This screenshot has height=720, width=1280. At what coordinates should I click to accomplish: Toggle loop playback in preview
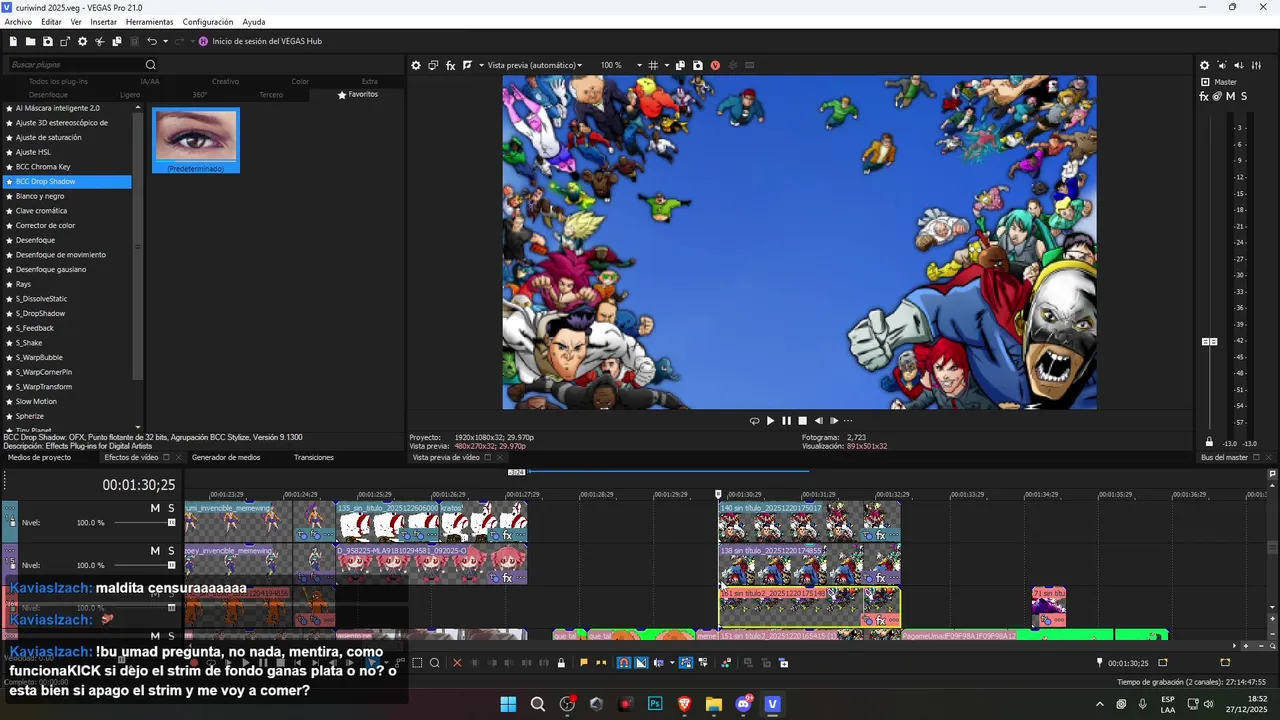(754, 421)
